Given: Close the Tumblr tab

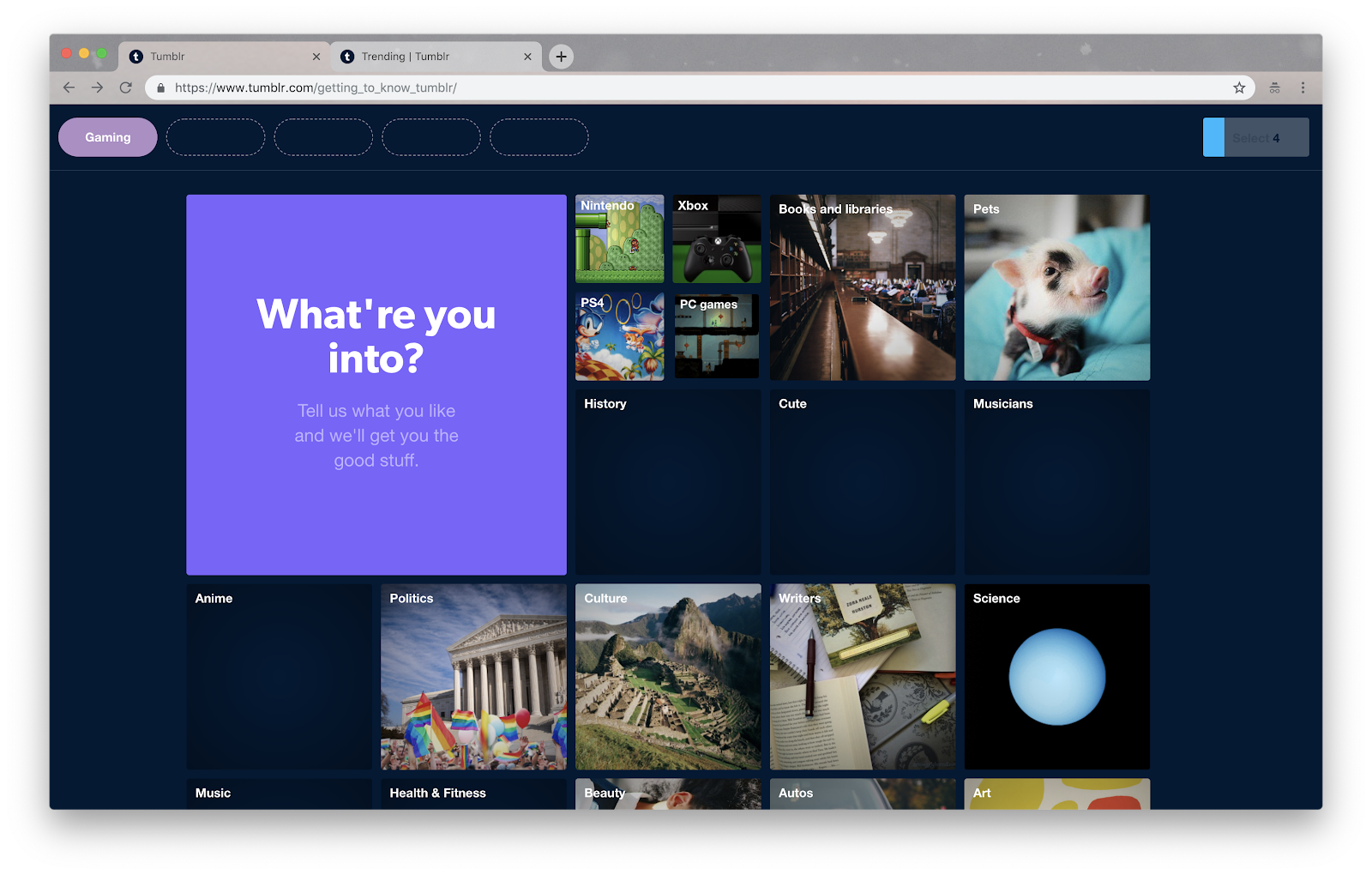Looking at the screenshot, I should pyautogui.click(x=316, y=57).
